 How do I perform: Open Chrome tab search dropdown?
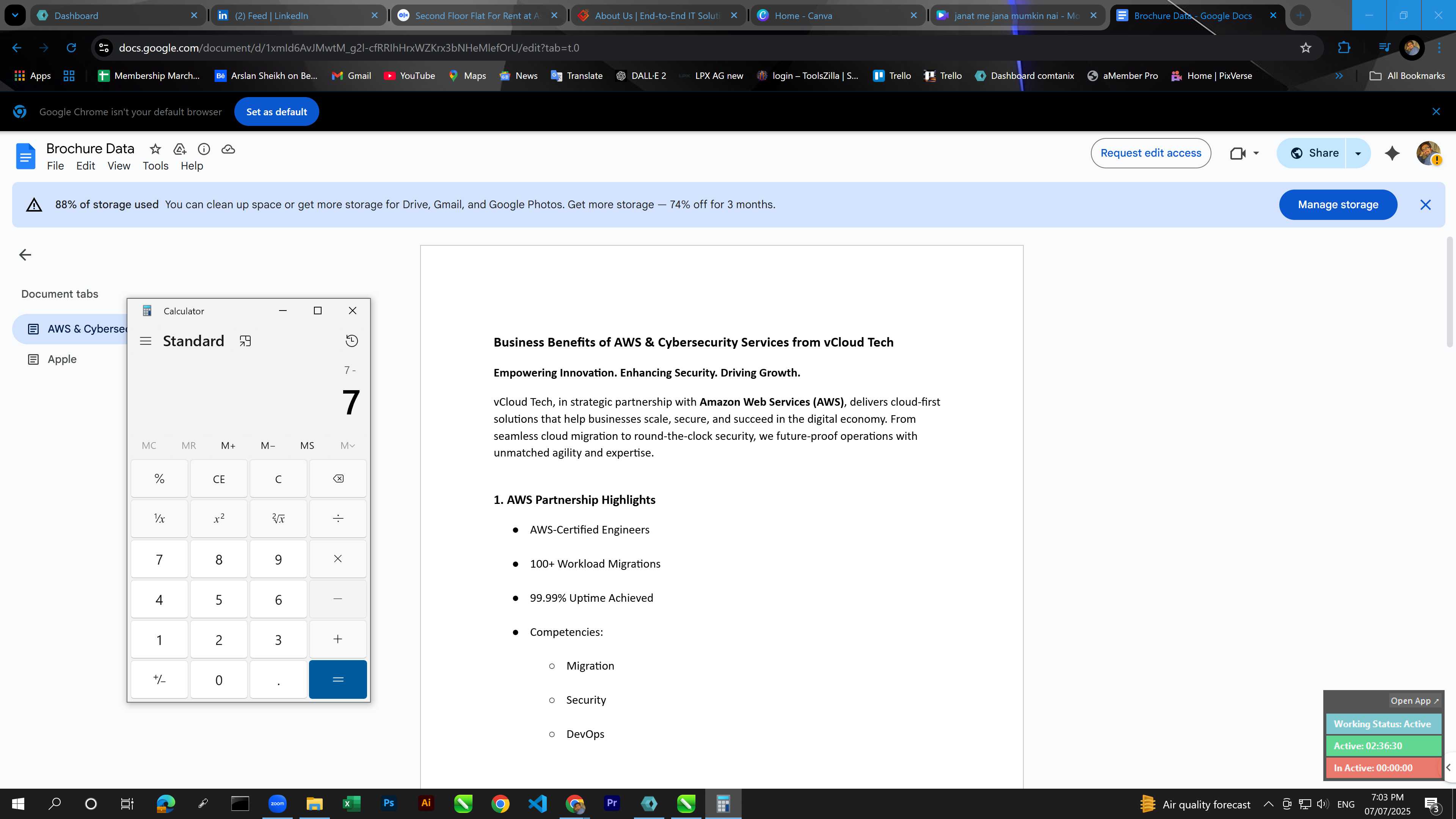(15, 15)
